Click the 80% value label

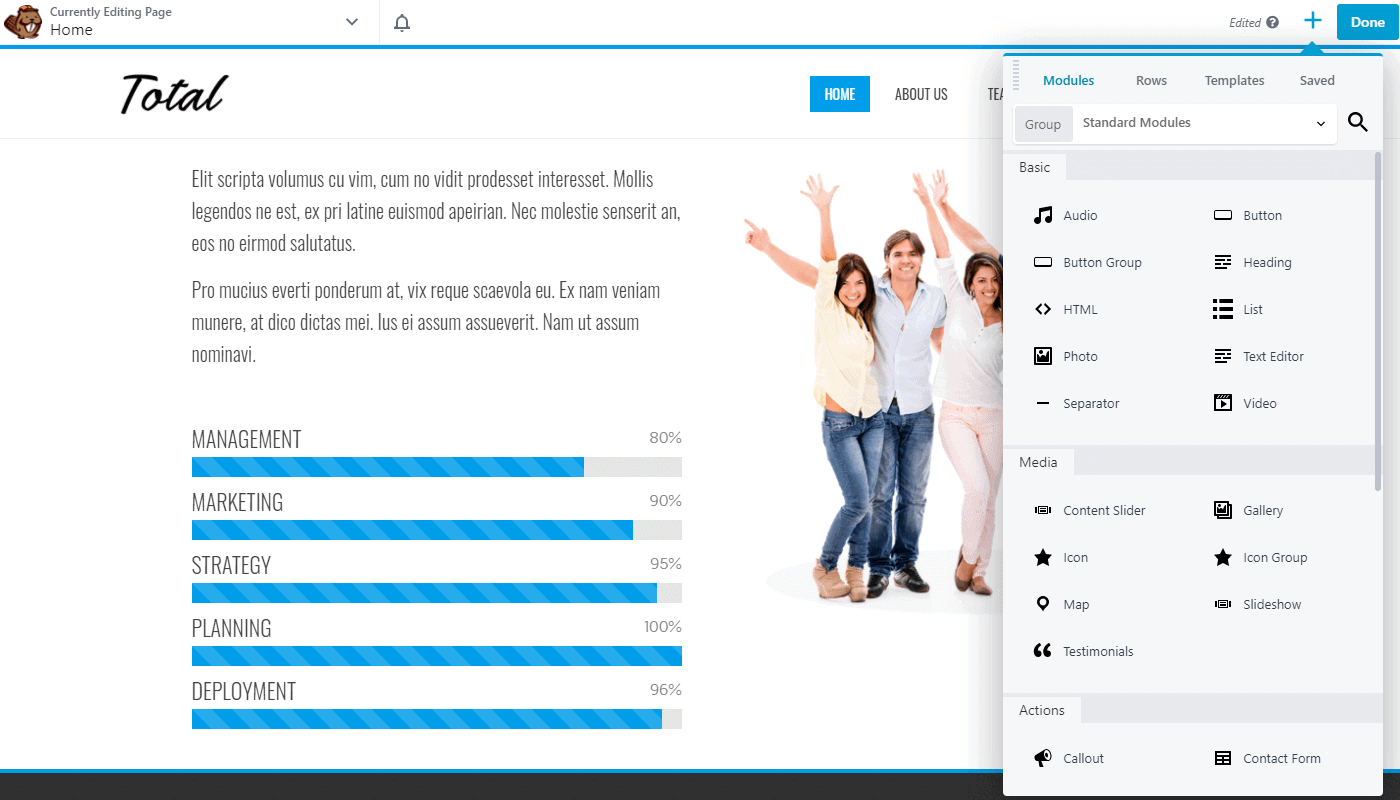tap(665, 438)
